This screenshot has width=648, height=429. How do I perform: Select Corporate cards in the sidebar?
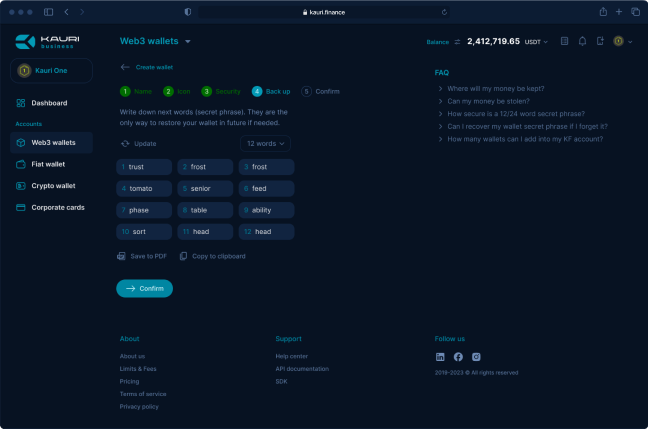(x=57, y=208)
